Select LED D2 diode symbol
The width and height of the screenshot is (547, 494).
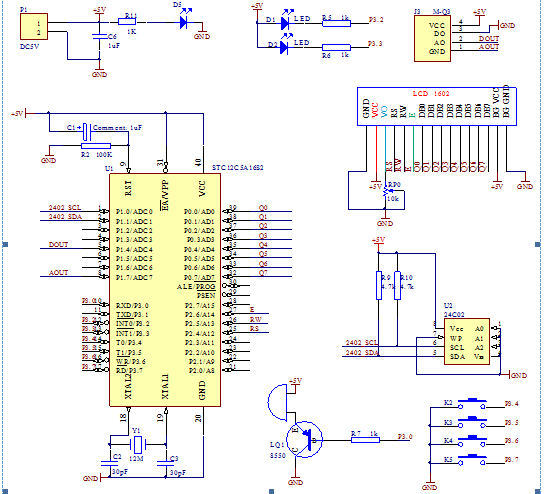click(x=285, y=45)
